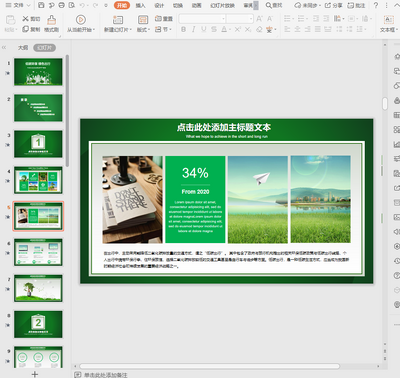Click the table grid icon in right sidebar
This screenshot has height=378, width=400.
coord(396,115)
